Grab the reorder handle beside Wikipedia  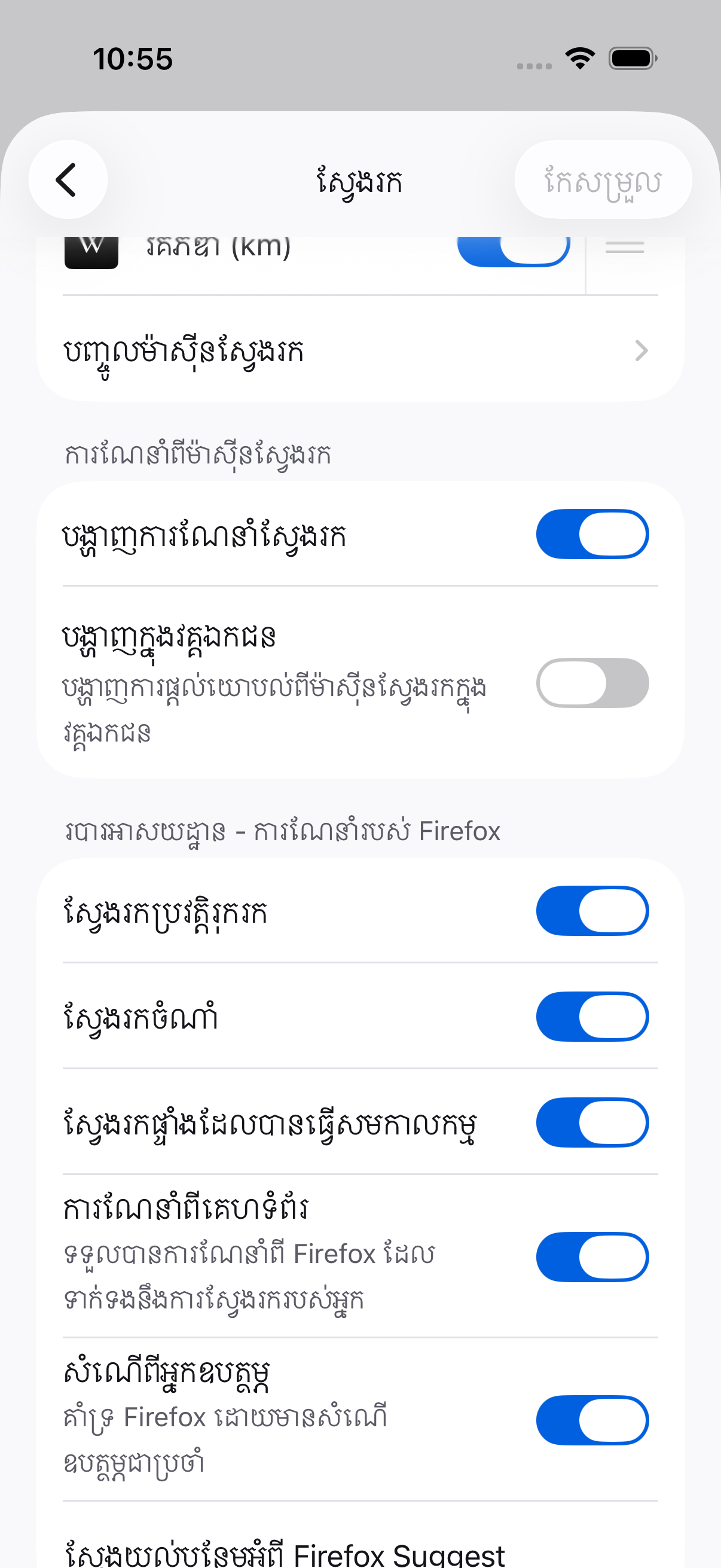(625, 247)
